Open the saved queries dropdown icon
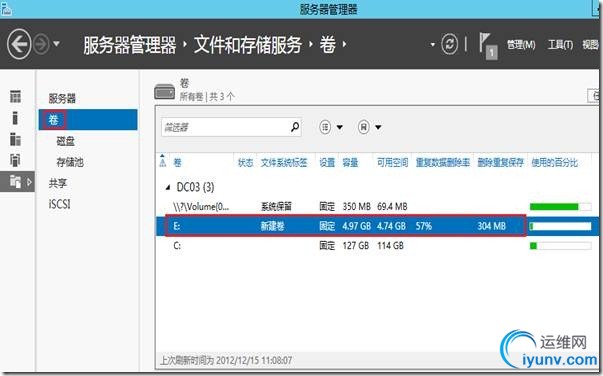Screen dimensions: 603x376 point(369,127)
